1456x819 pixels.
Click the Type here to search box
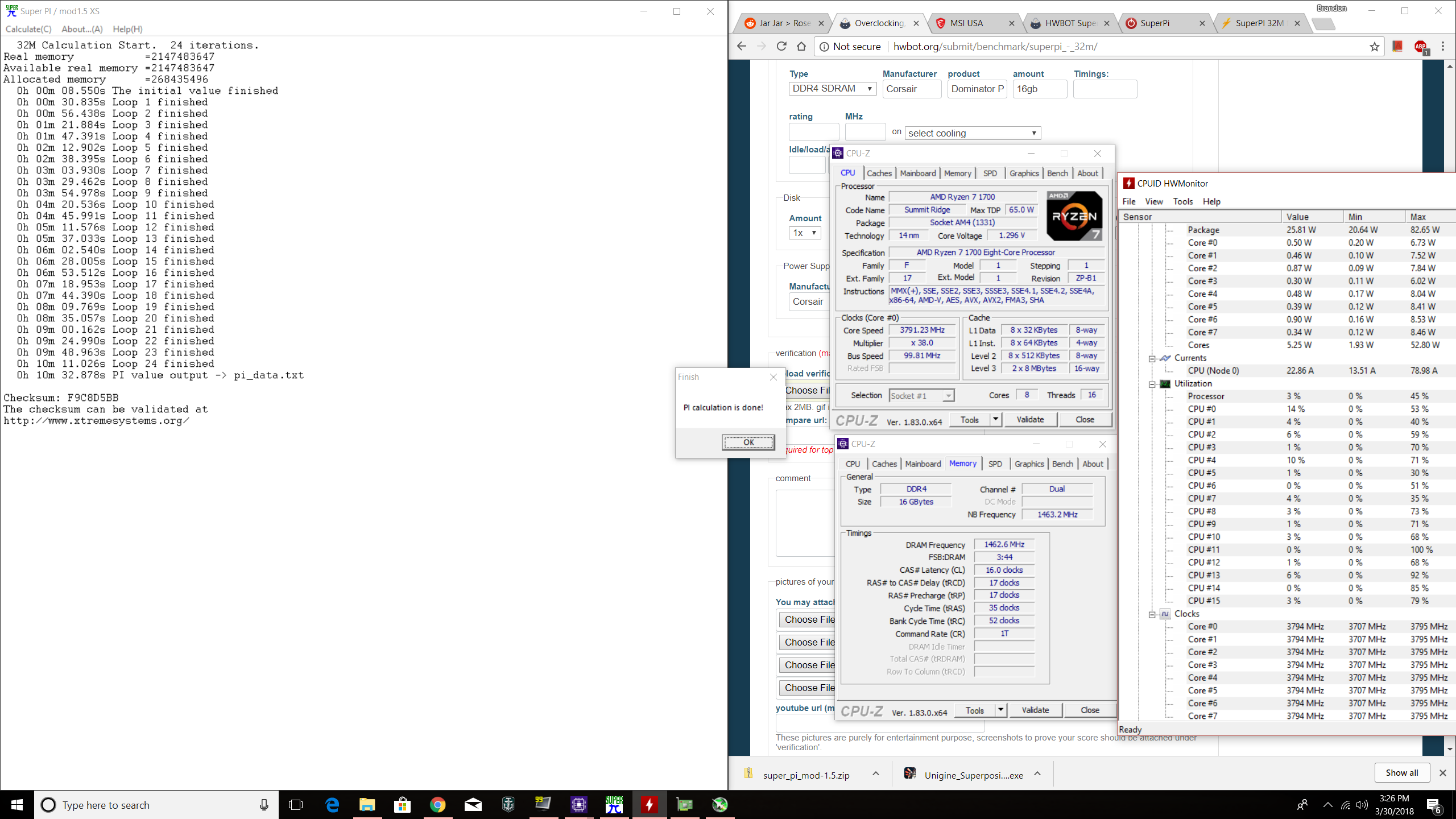156,805
